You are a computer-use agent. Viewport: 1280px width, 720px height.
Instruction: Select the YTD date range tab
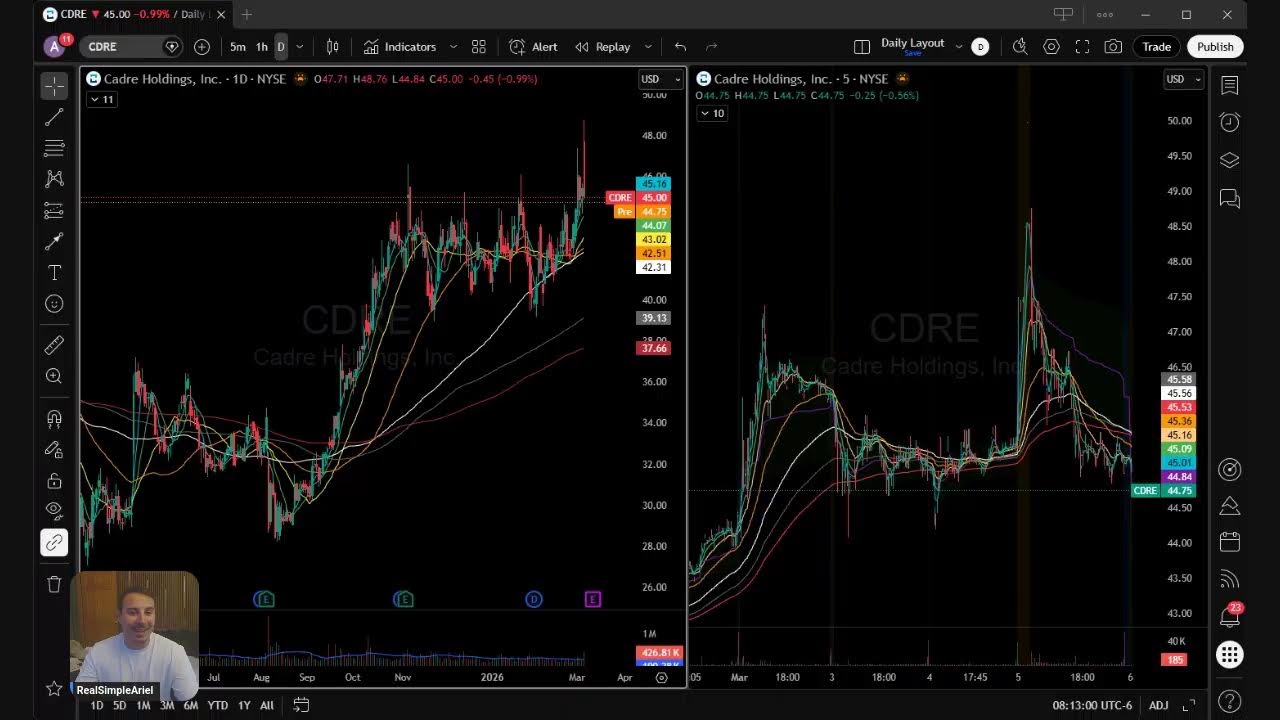217,705
